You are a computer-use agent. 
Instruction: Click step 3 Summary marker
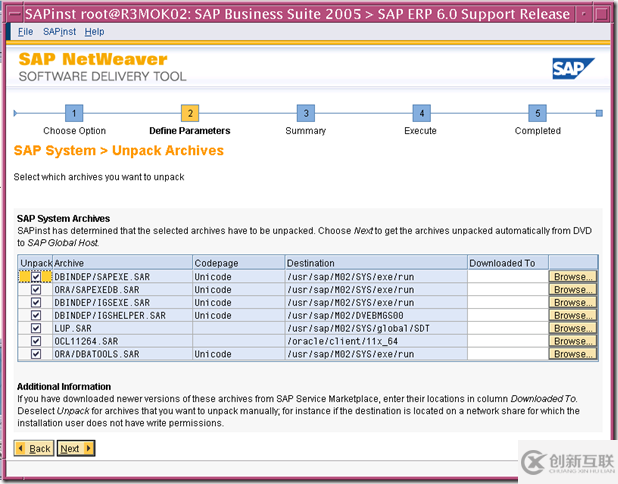(305, 114)
